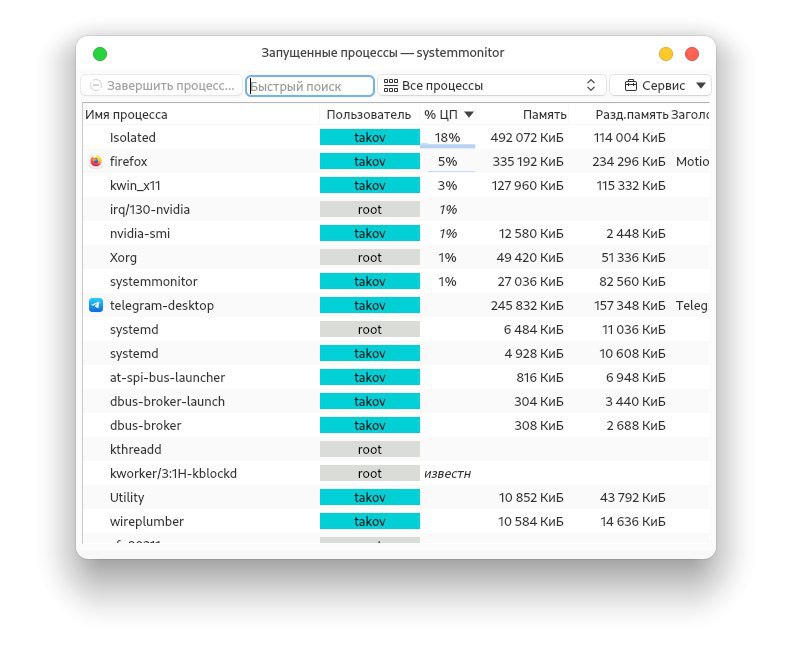
Task: Sort by the Пользователь column header
Action: point(369,114)
